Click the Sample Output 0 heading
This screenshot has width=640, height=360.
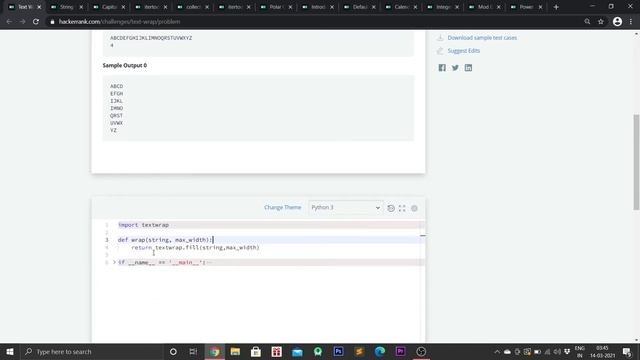(124, 65)
